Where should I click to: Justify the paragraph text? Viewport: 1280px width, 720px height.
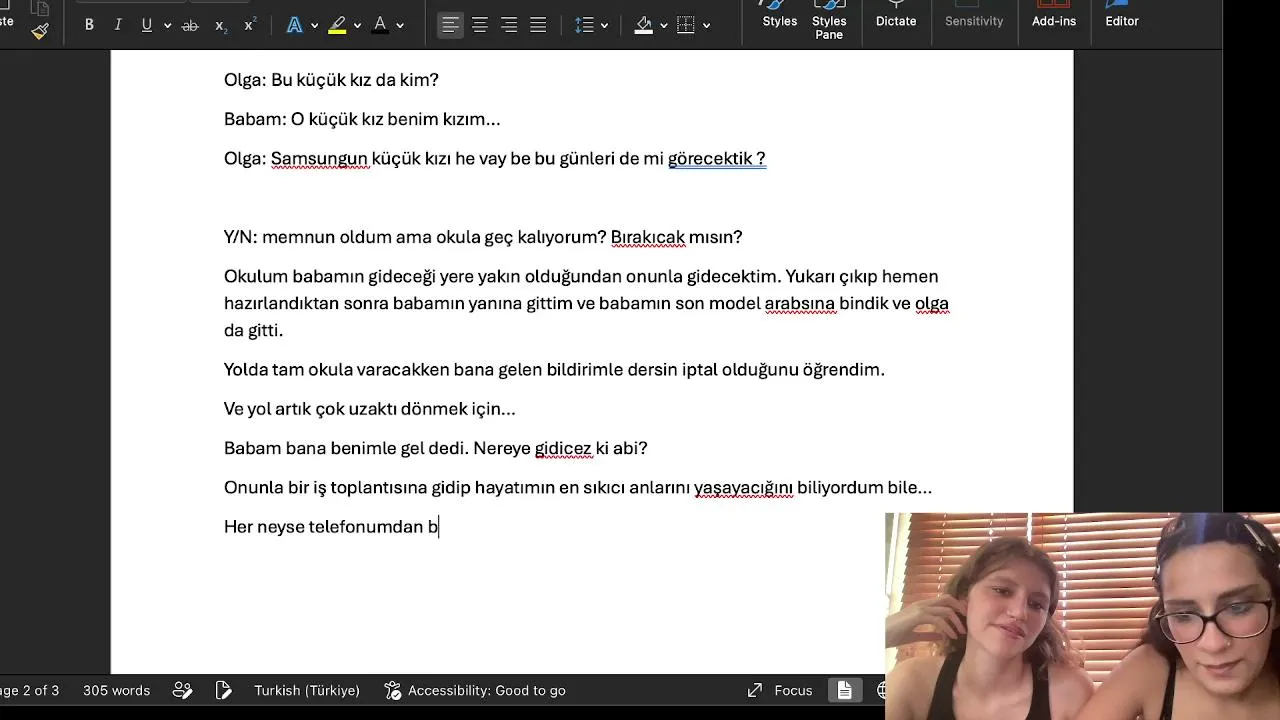tap(538, 25)
